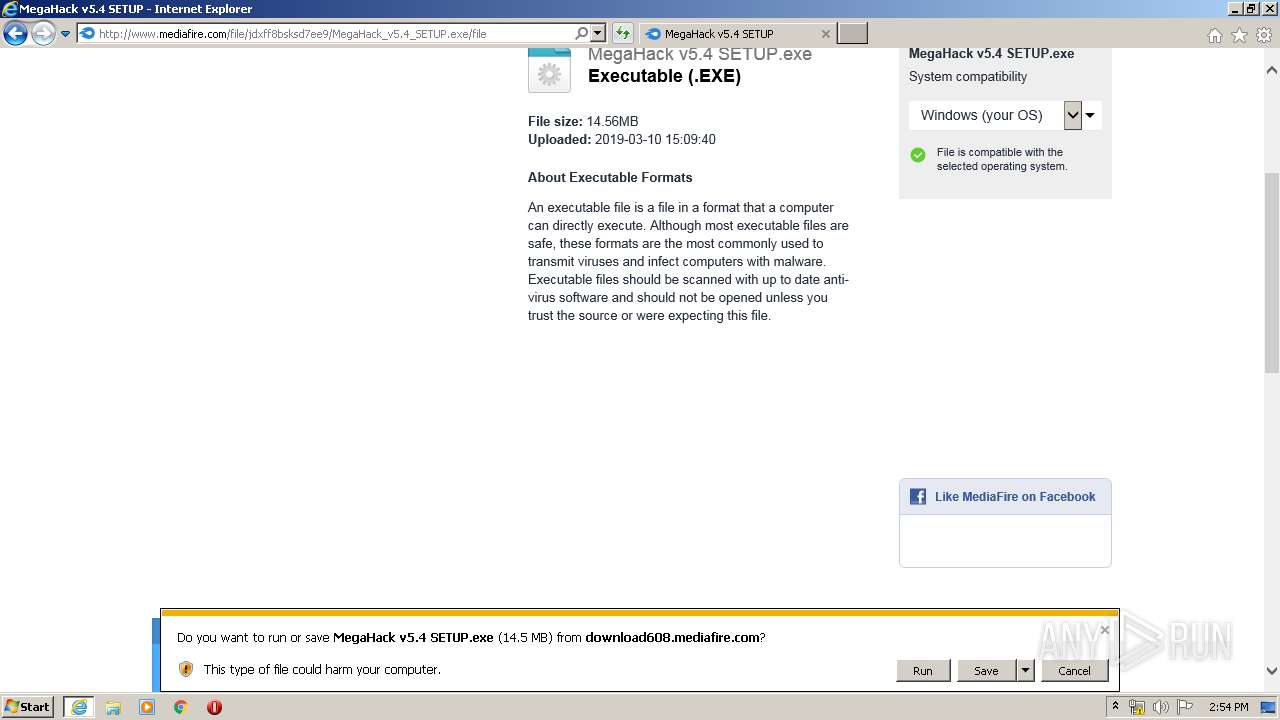1280x720 pixels.
Task: Click the security shield warning icon
Action: [186, 669]
